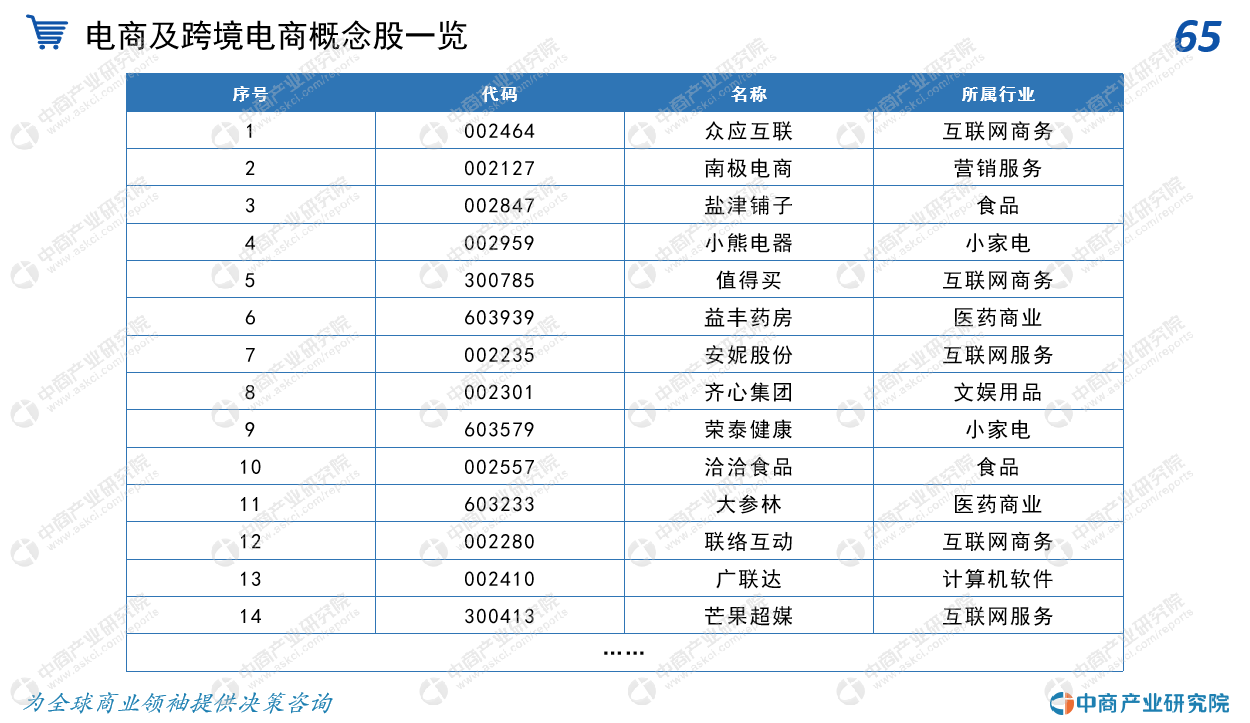Select stock code 300413
The height and width of the screenshot is (723, 1250).
tap(499, 616)
